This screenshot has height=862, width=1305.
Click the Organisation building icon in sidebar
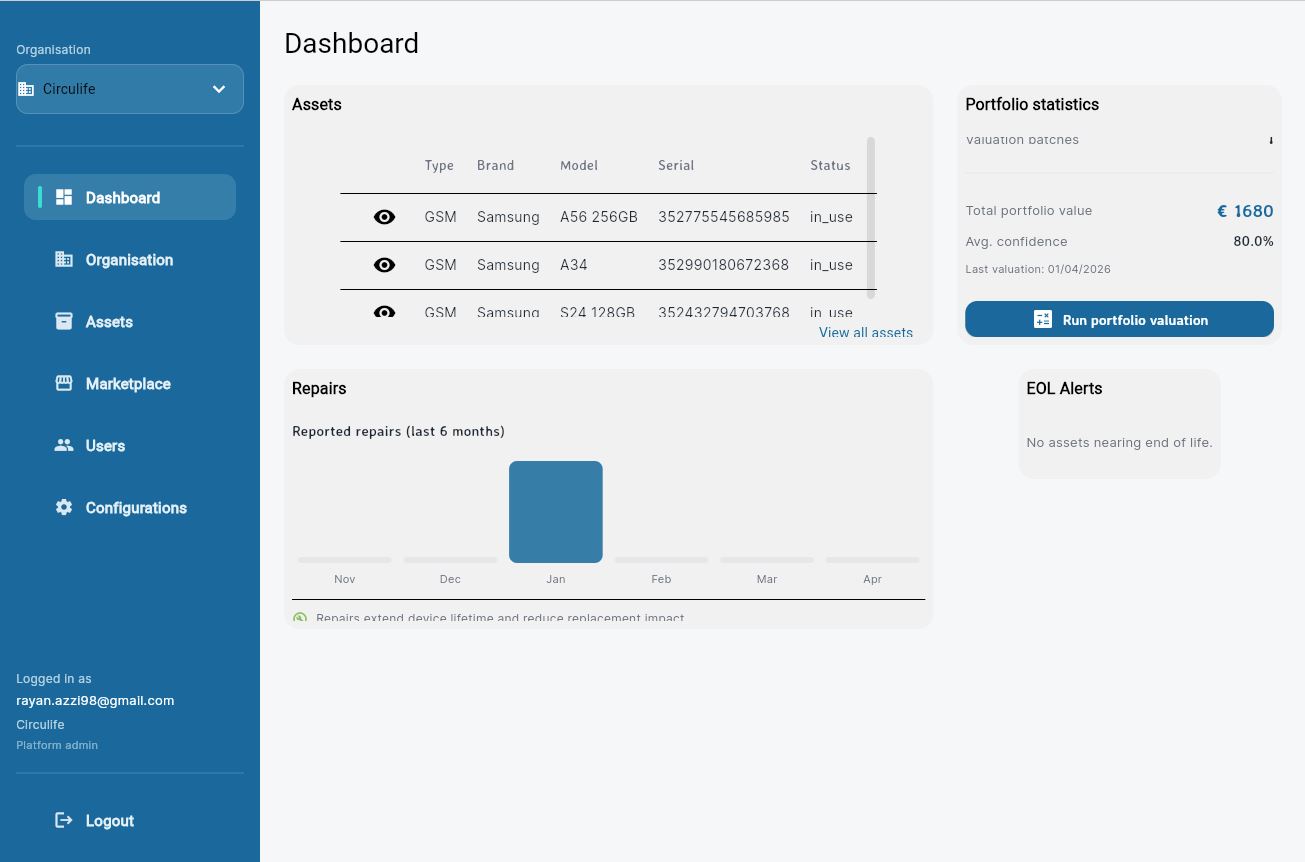[64, 259]
